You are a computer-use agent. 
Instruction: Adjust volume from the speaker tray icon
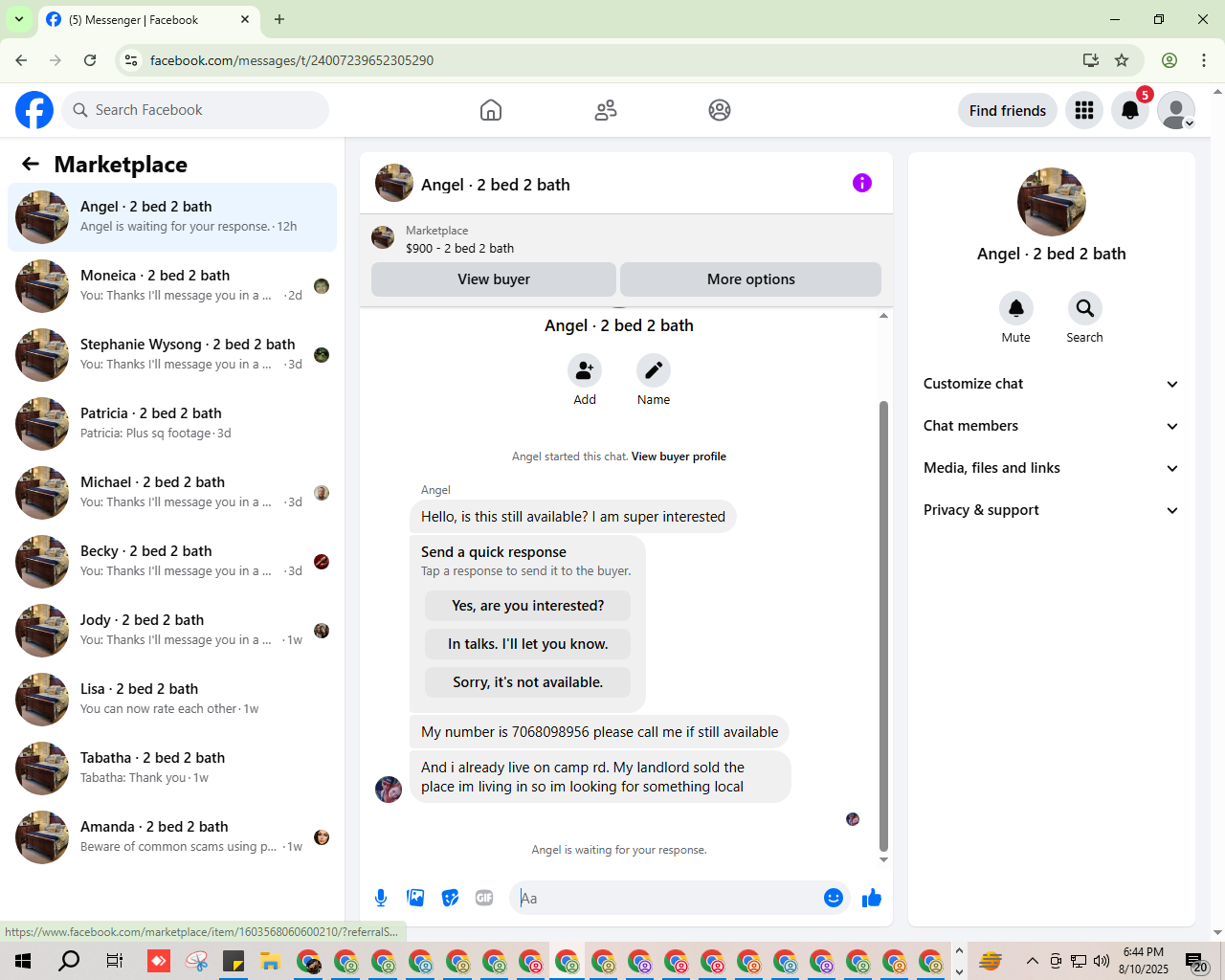[x=1102, y=961]
